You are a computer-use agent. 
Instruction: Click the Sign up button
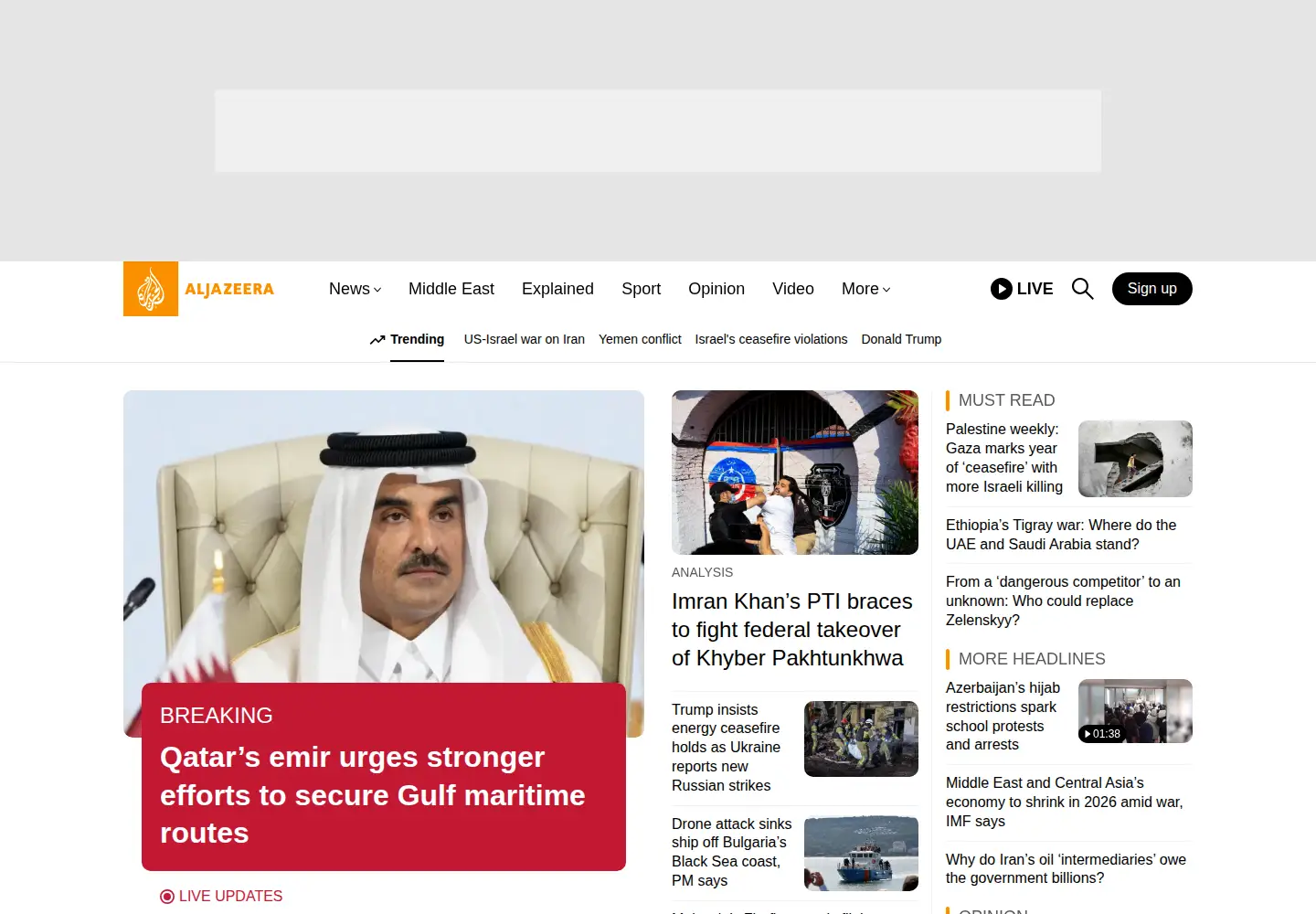click(x=1152, y=289)
